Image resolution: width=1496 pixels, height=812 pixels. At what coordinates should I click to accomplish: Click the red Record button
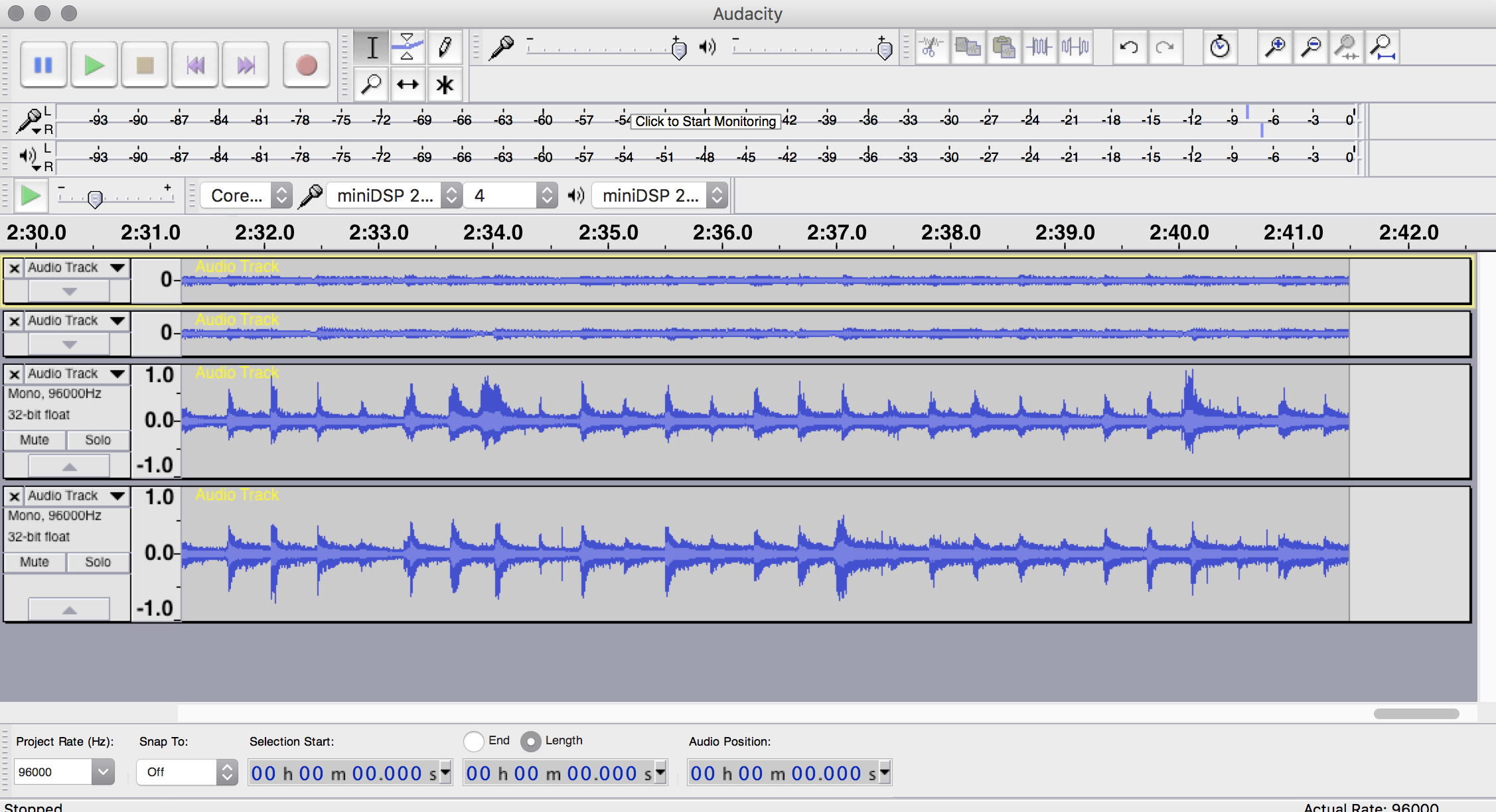click(x=306, y=65)
